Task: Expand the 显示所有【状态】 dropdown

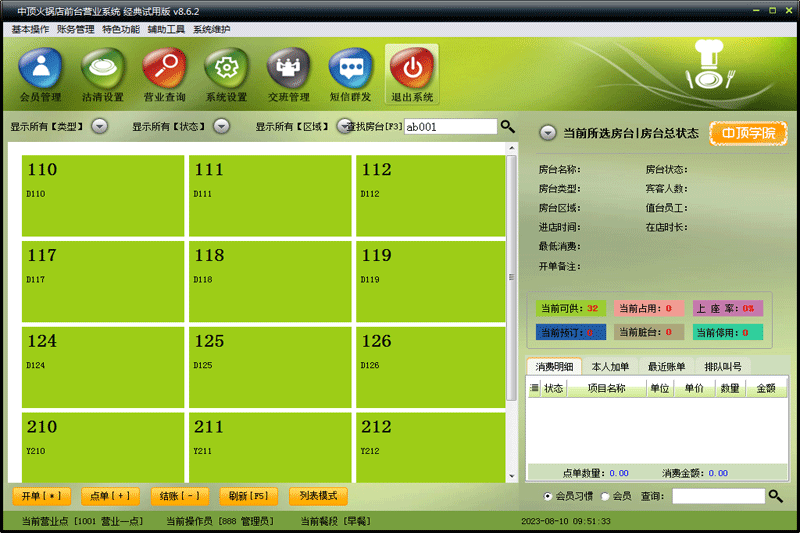Action: pos(221,126)
